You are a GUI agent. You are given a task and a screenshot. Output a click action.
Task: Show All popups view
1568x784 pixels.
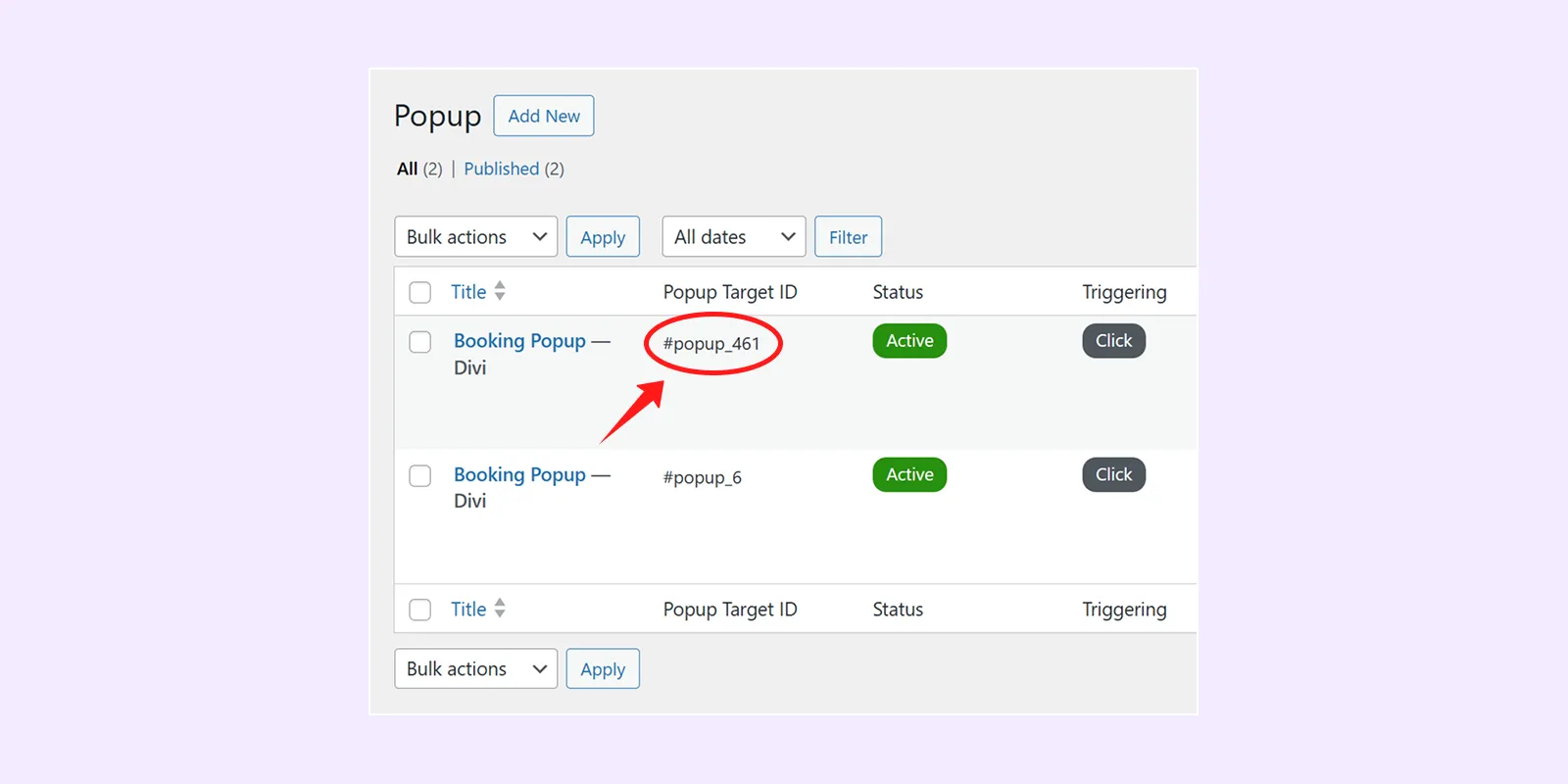[x=408, y=169]
